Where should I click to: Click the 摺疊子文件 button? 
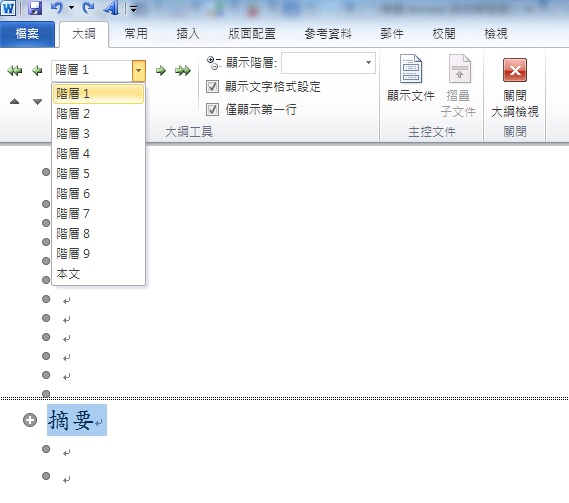(x=458, y=86)
